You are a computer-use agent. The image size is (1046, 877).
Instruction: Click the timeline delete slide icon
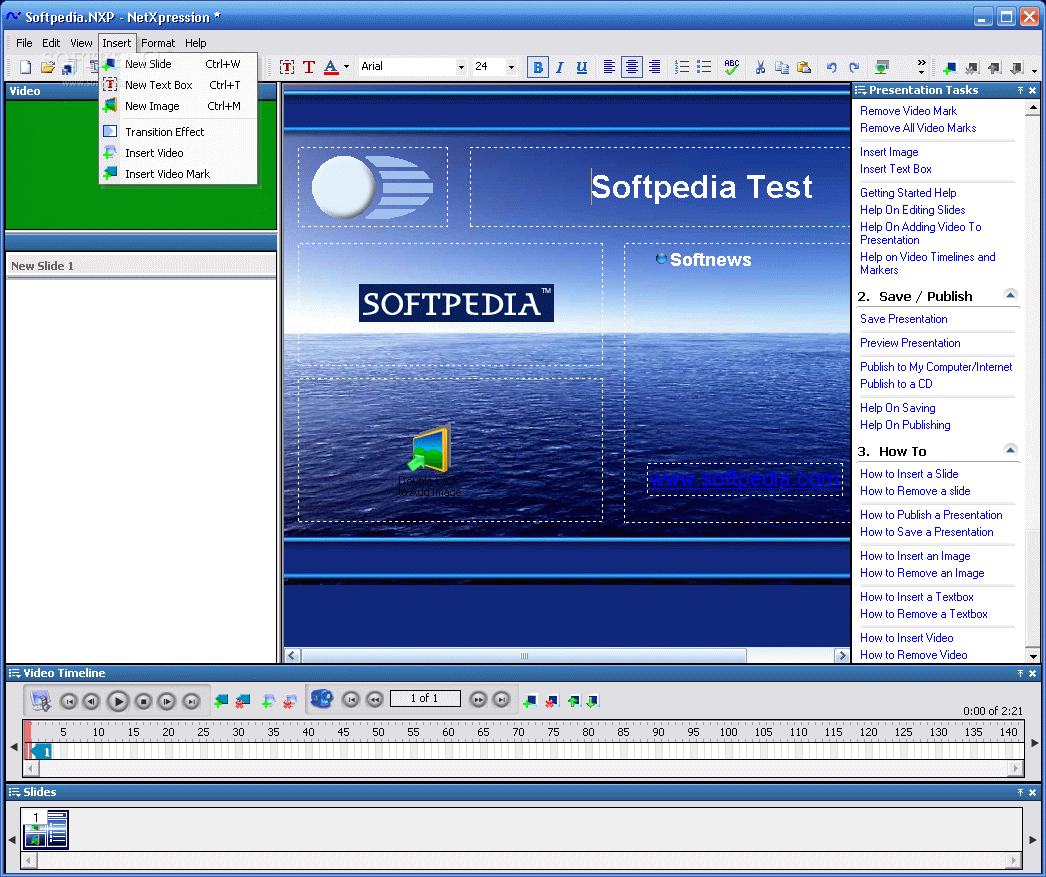(x=552, y=701)
